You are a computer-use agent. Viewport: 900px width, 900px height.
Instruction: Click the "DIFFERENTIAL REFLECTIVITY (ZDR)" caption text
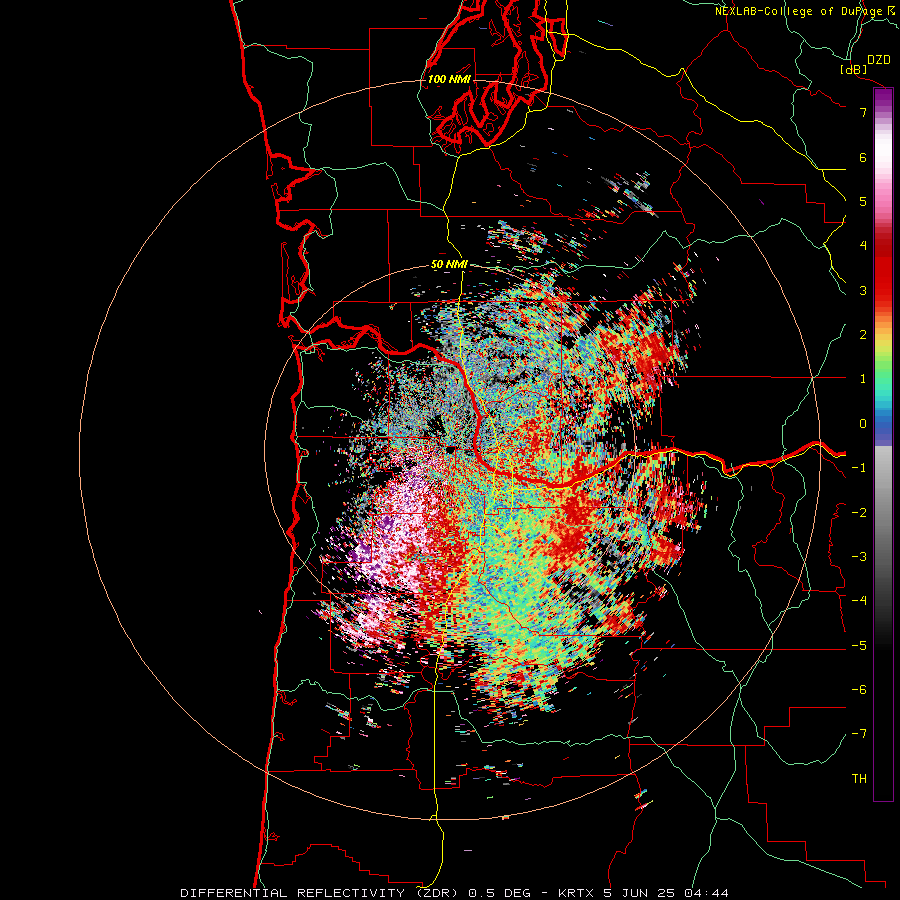click(319, 893)
